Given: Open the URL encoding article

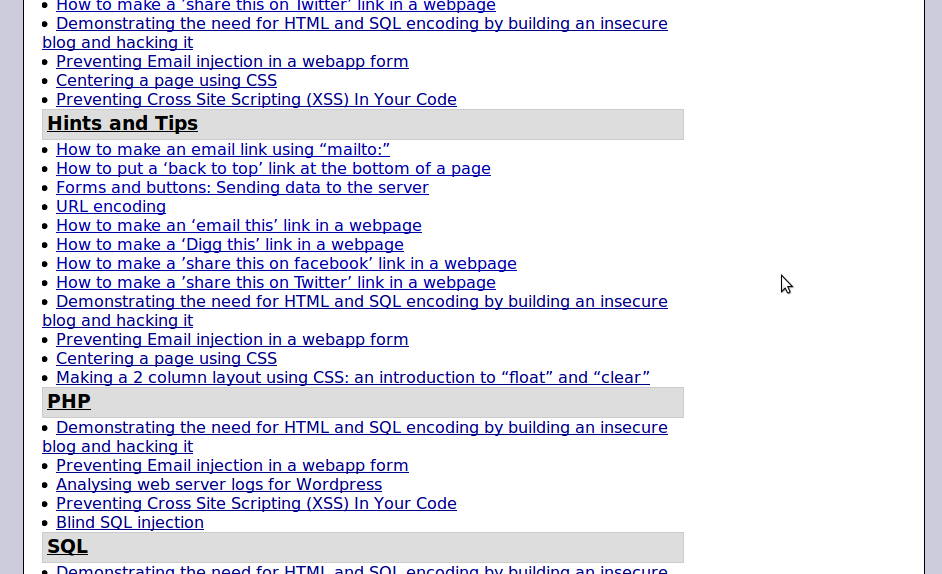Looking at the screenshot, I should (x=111, y=206).
